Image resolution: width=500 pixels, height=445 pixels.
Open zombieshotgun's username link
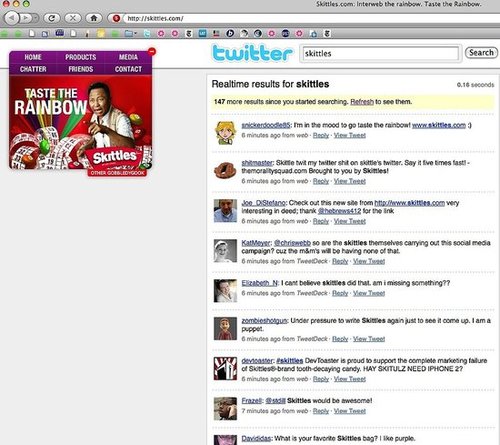point(264,321)
